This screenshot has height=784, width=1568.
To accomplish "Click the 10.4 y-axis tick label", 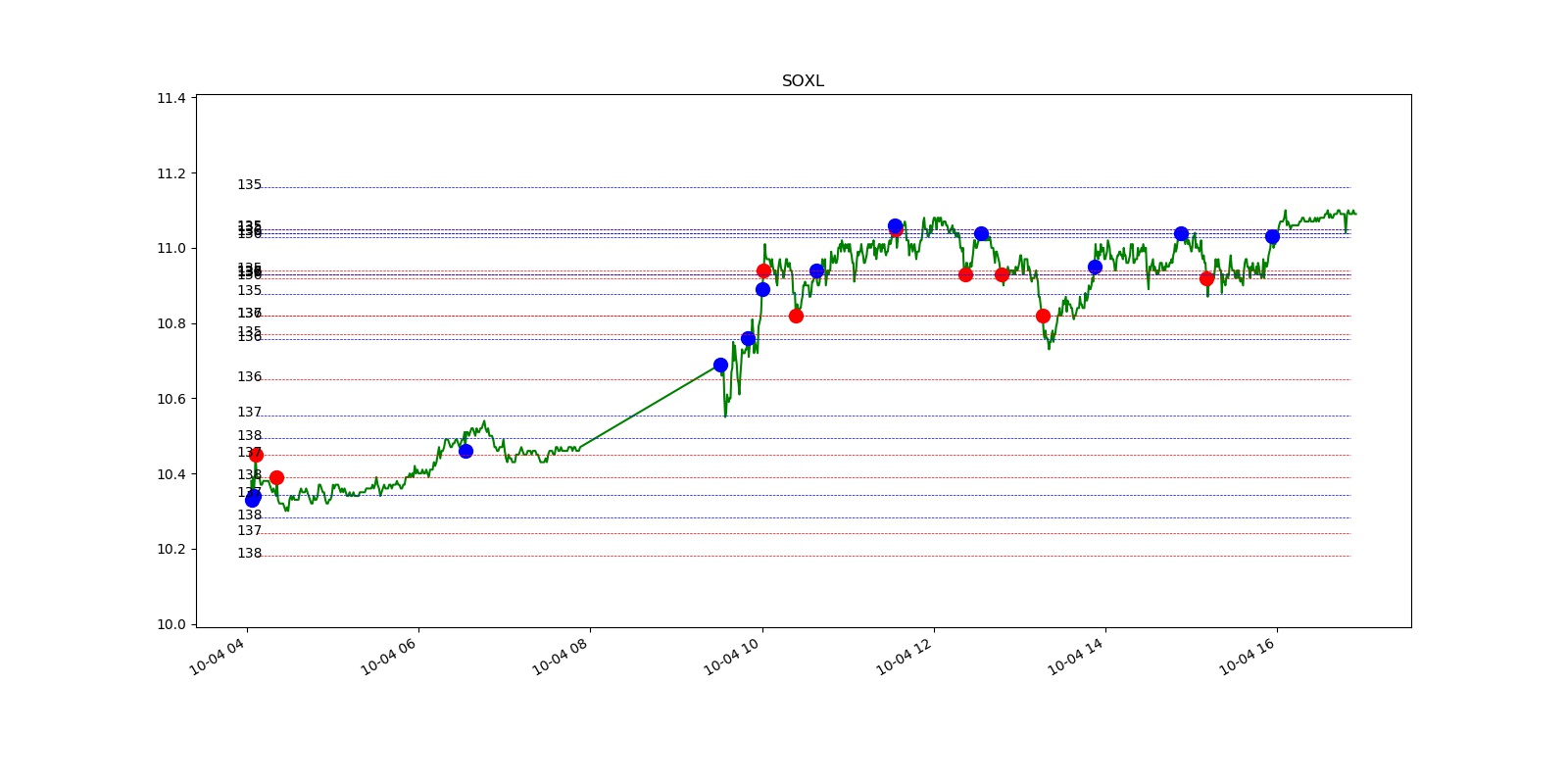I will click(171, 474).
